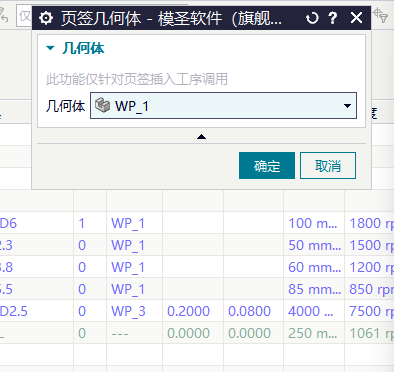Click the 50 mm... feed cell
394x372 pixels.
click(314, 245)
